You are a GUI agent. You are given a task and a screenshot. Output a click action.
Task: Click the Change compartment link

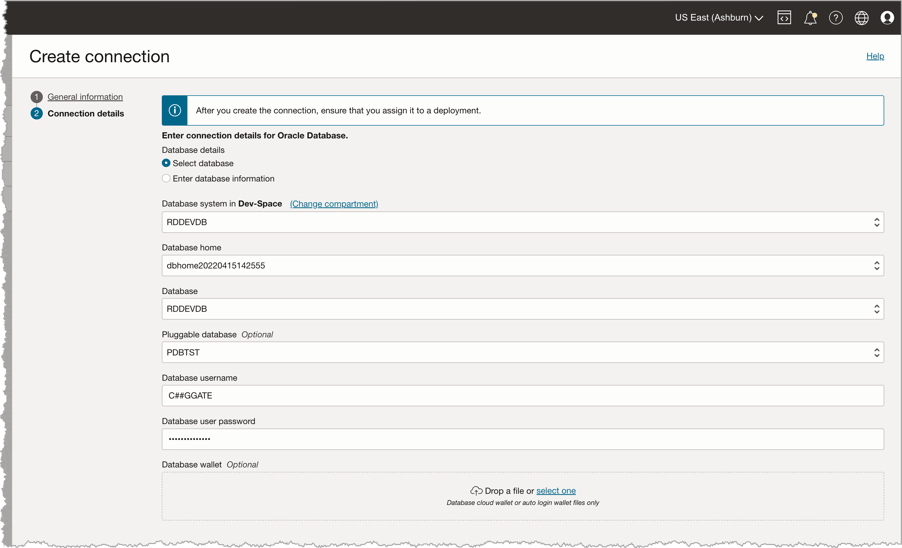(334, 204)
